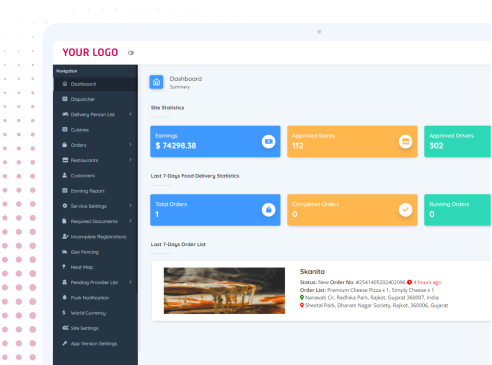Click the 'Nanavati Cir, Radhika Park' address
Image resolution: width=492 pixels, height=365 pixels.
[x=372, y=297]
